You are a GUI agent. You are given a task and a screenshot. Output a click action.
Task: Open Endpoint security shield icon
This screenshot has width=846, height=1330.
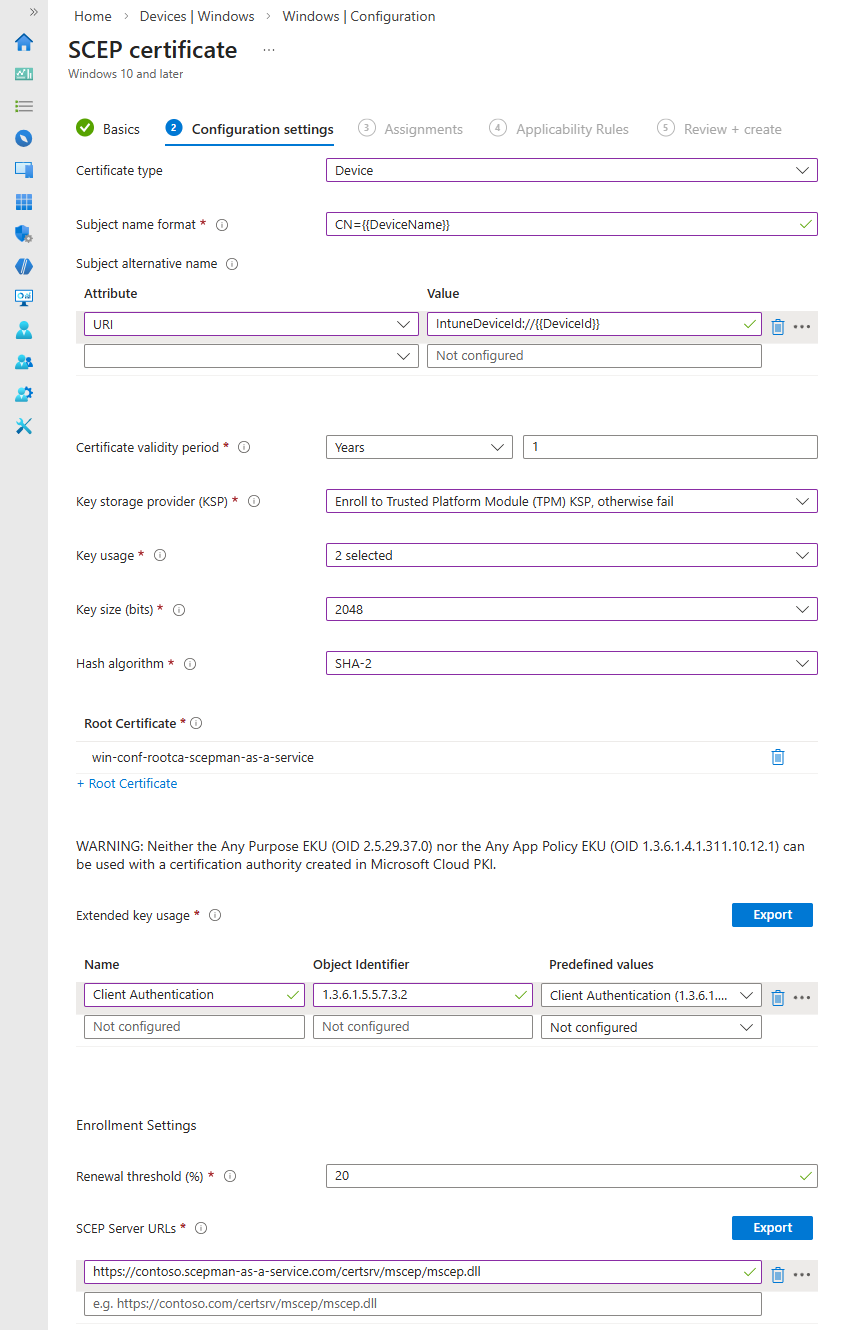(x=24, y=234)
